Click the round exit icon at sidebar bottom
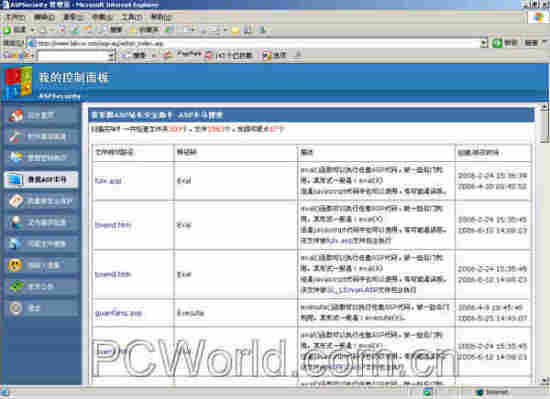This screenshot has width=550, height=399. 15,308
